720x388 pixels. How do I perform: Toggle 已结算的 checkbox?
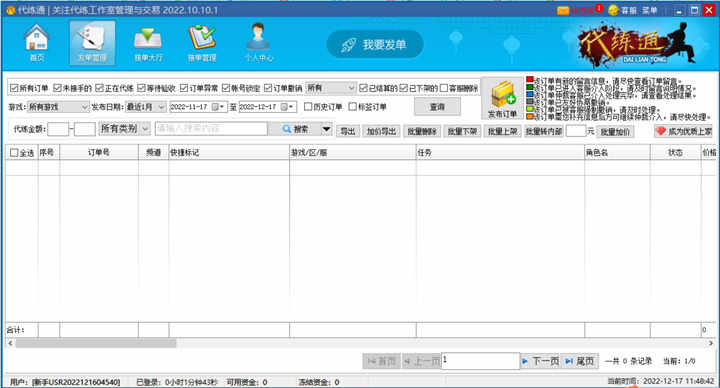point(363,88)
